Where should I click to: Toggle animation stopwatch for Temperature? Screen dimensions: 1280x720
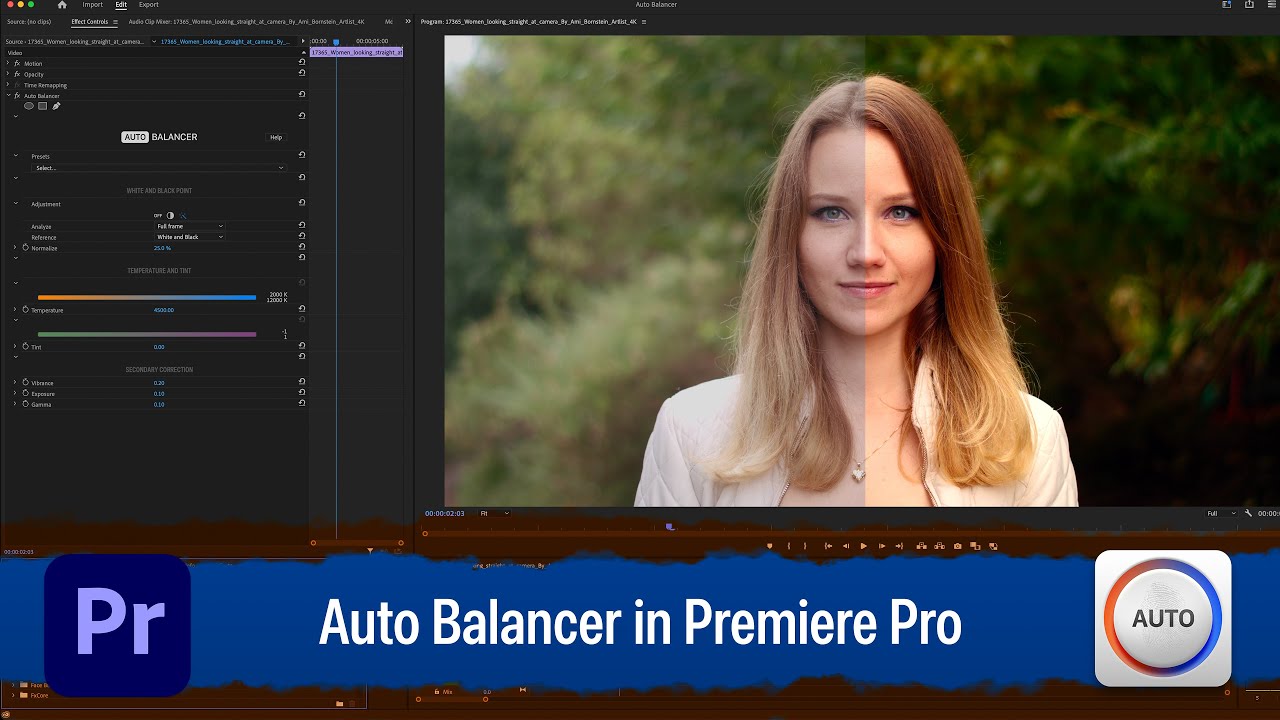[25, 310]
